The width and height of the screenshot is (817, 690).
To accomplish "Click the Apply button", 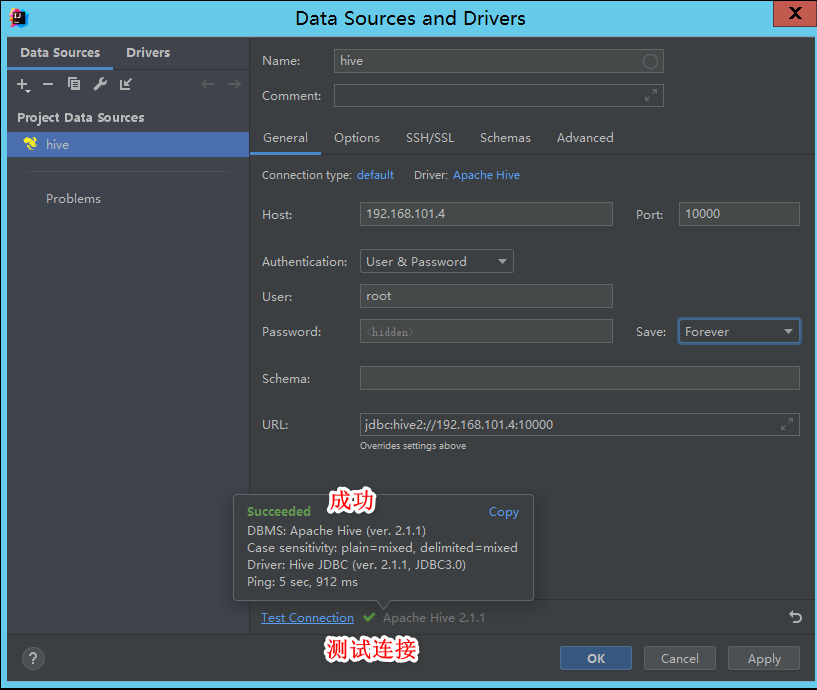I will click(764, 658).
